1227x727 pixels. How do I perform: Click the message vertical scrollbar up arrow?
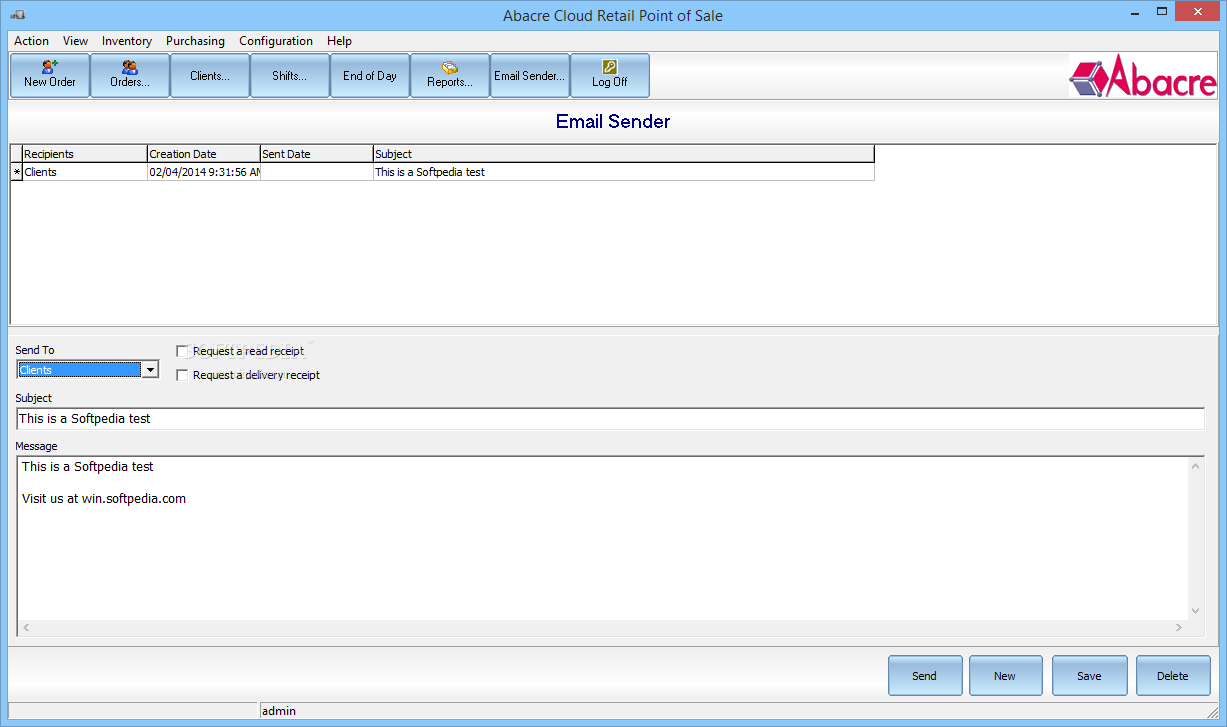1196,466
